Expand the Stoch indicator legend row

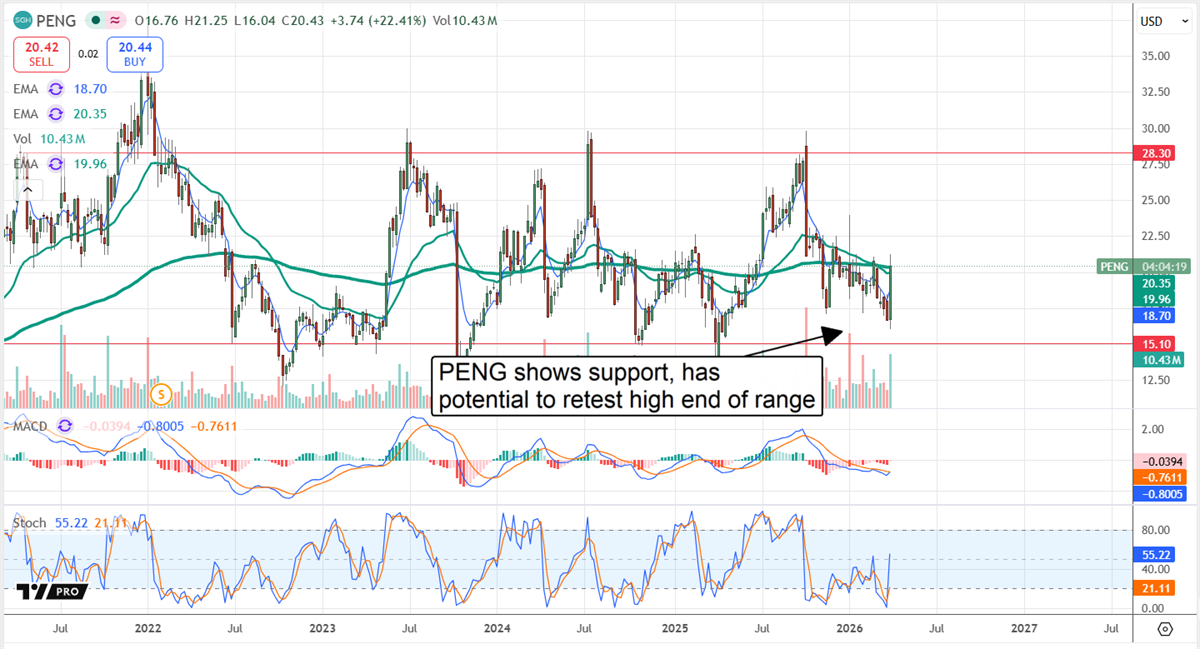pyautogui.click(x=28, y=522)
